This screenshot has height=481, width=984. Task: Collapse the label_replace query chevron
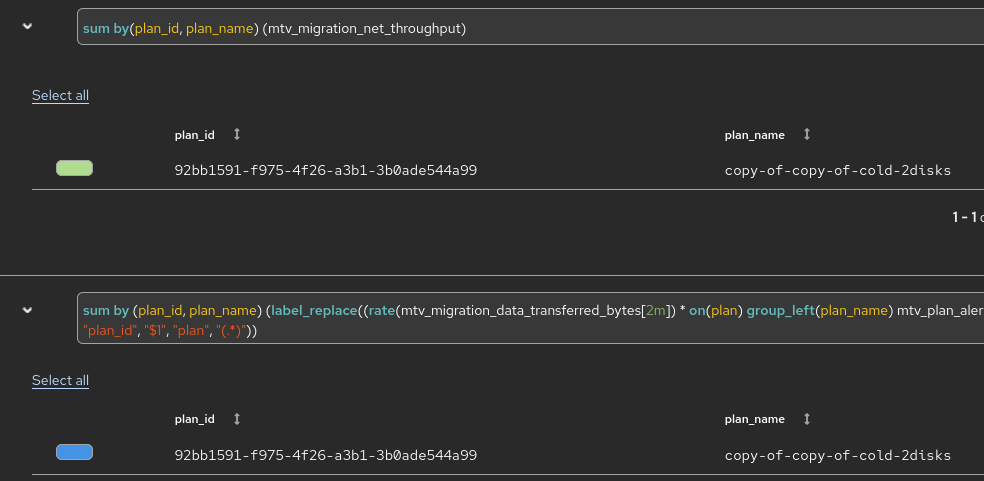tap(27, 310)
